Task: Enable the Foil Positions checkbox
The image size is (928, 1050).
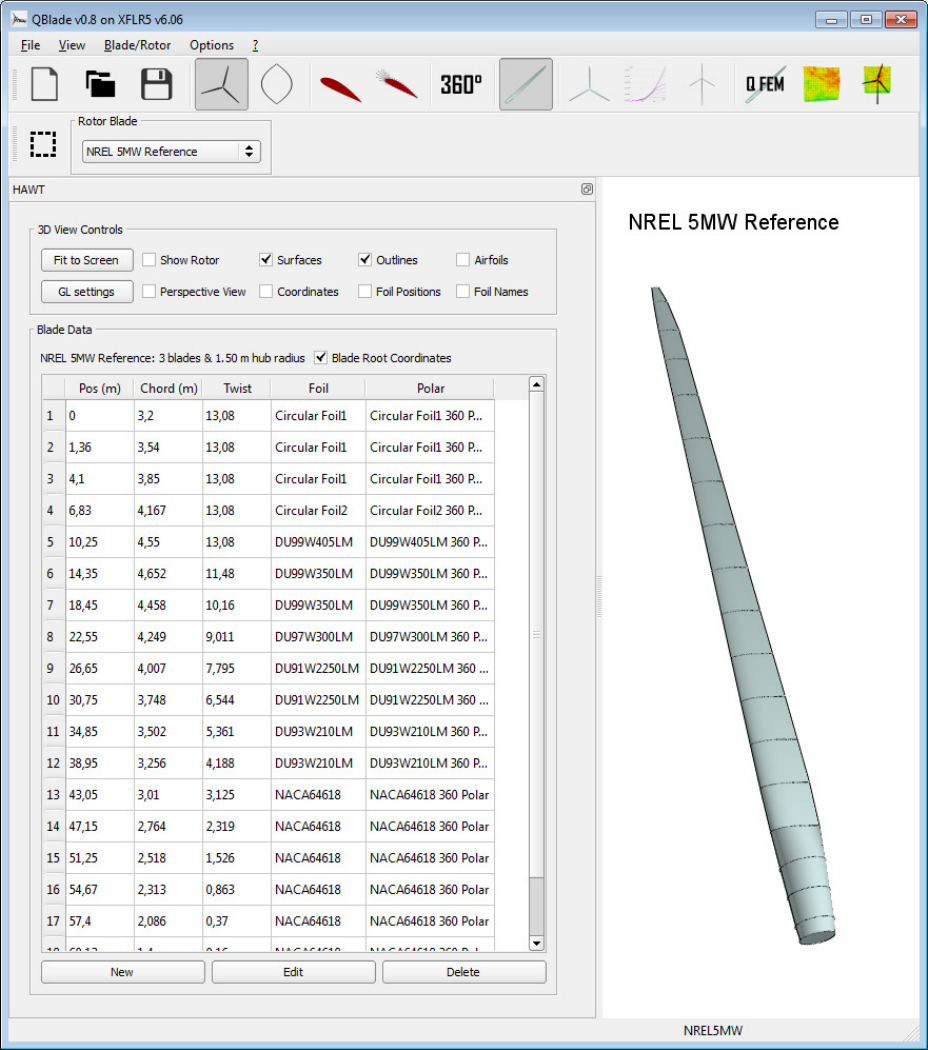Action: click(365, 291)
